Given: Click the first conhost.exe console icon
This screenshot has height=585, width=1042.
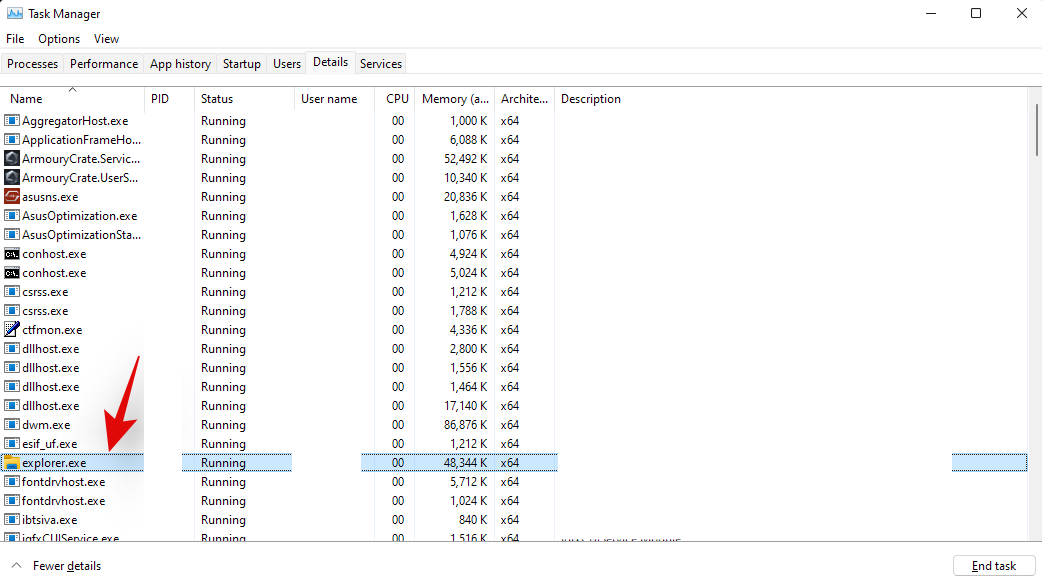Looking at the screenshot, I should [12, 254].
